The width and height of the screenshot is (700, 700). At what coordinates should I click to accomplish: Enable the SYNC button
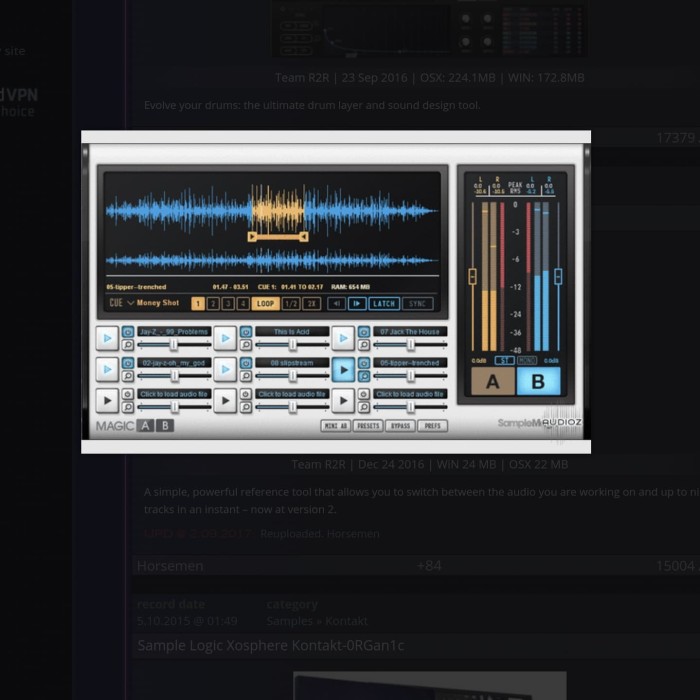[x=417, y=304]
